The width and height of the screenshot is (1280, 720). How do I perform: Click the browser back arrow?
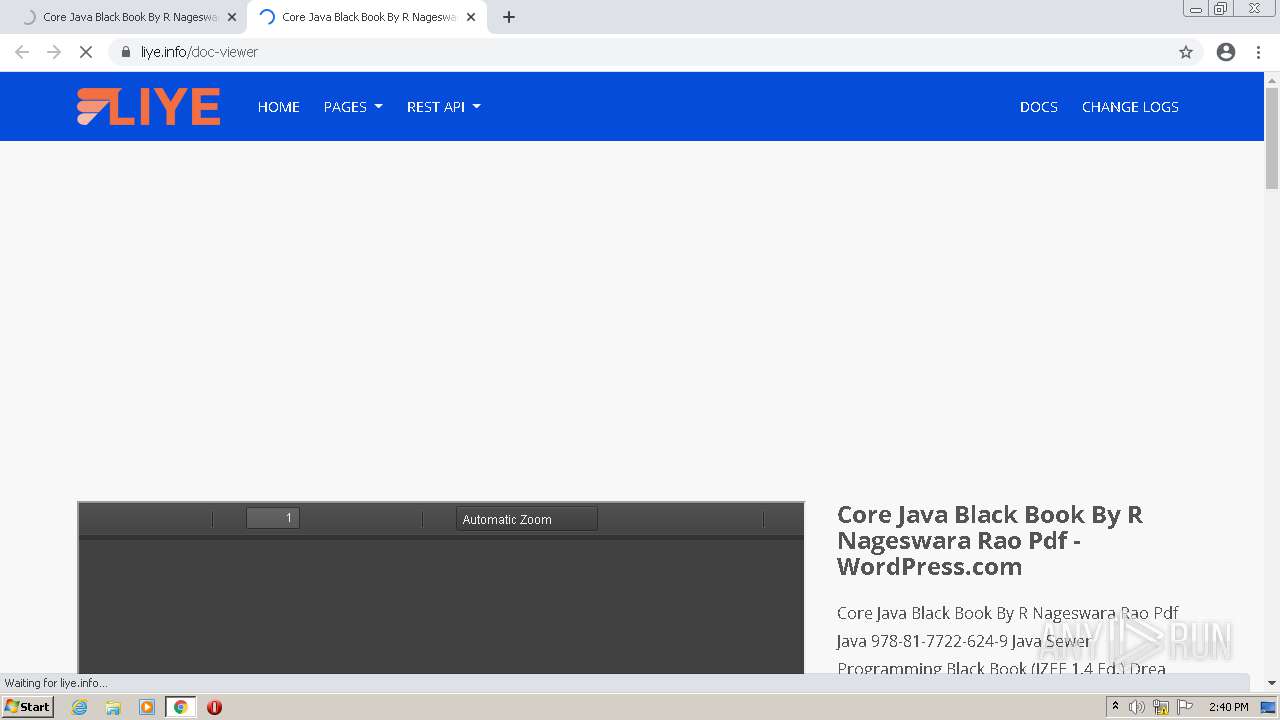pos(22,52)
